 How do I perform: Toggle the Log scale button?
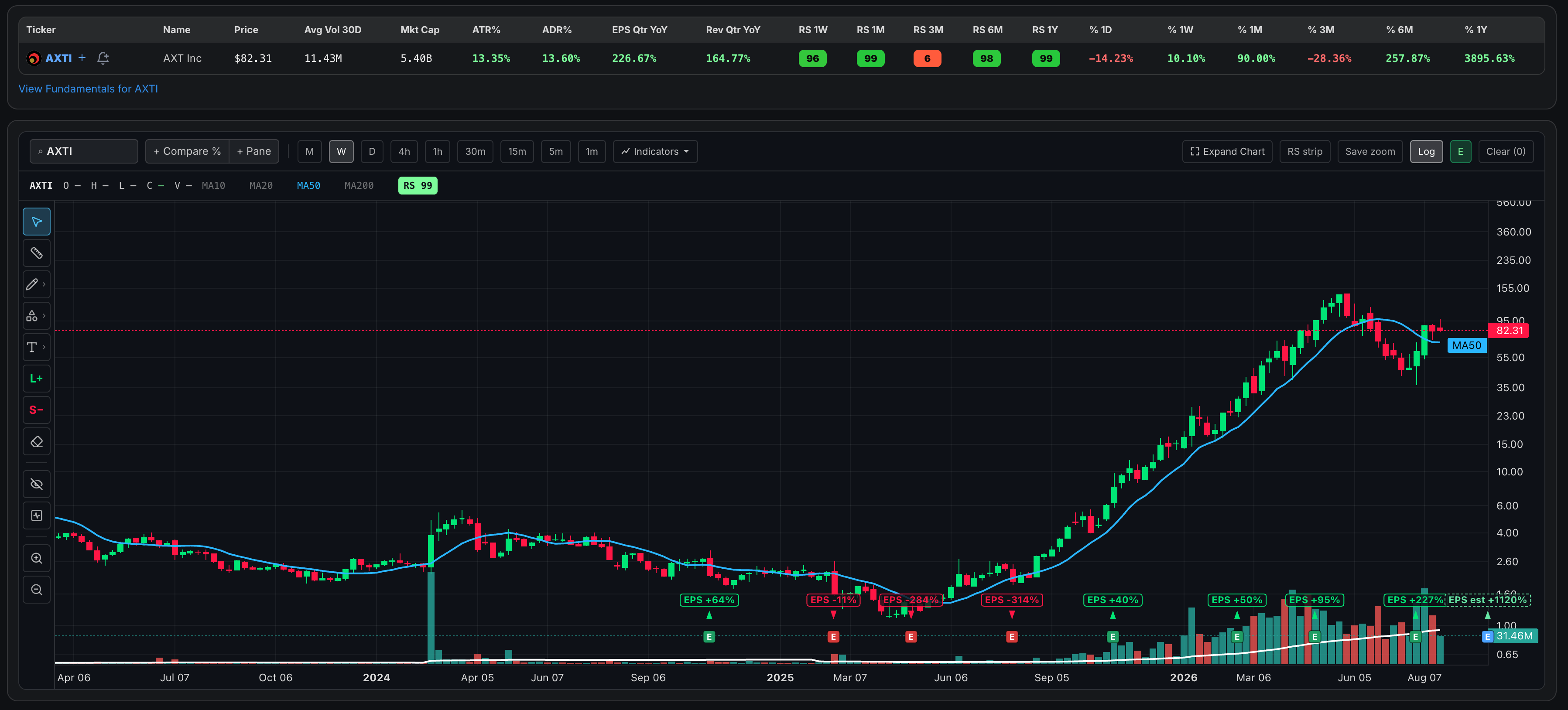click(x=1426, y=151)
